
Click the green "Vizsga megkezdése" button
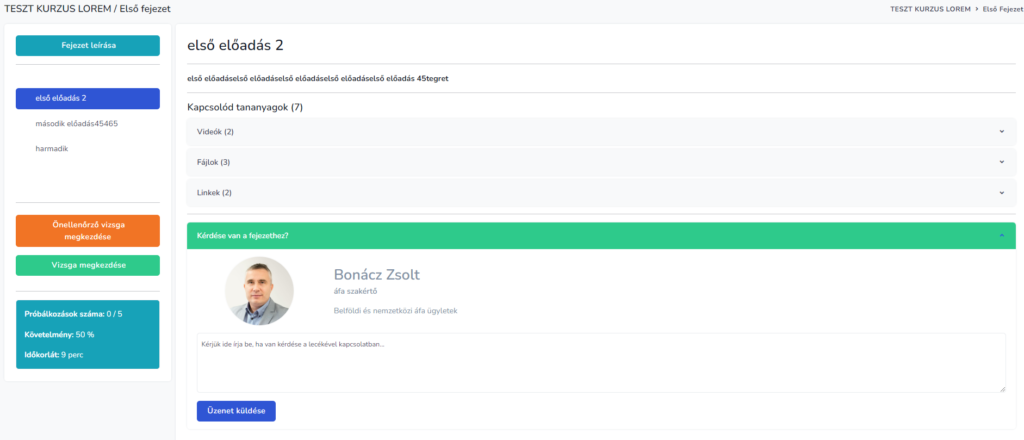click(x=88, y=265)
